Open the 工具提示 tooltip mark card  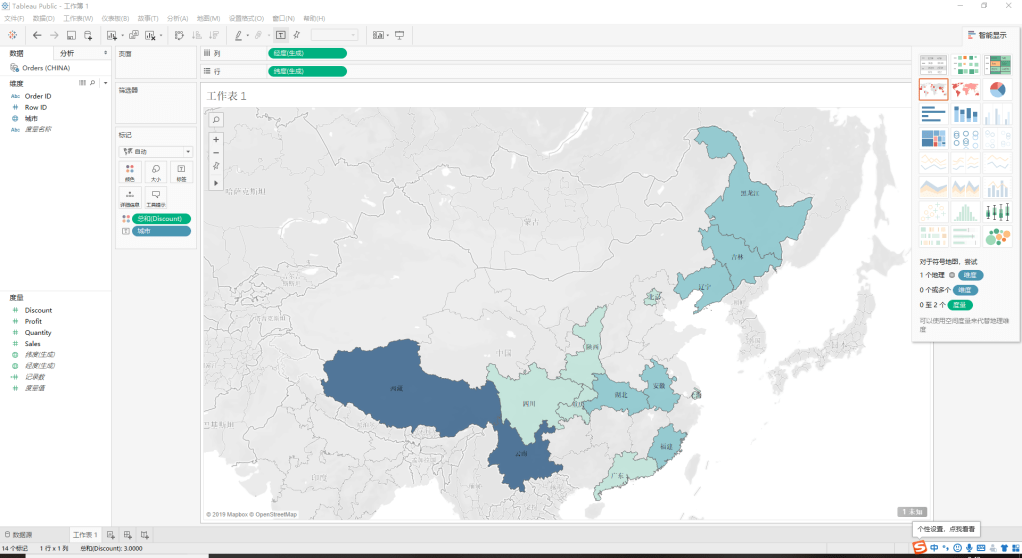pos(155,197)
